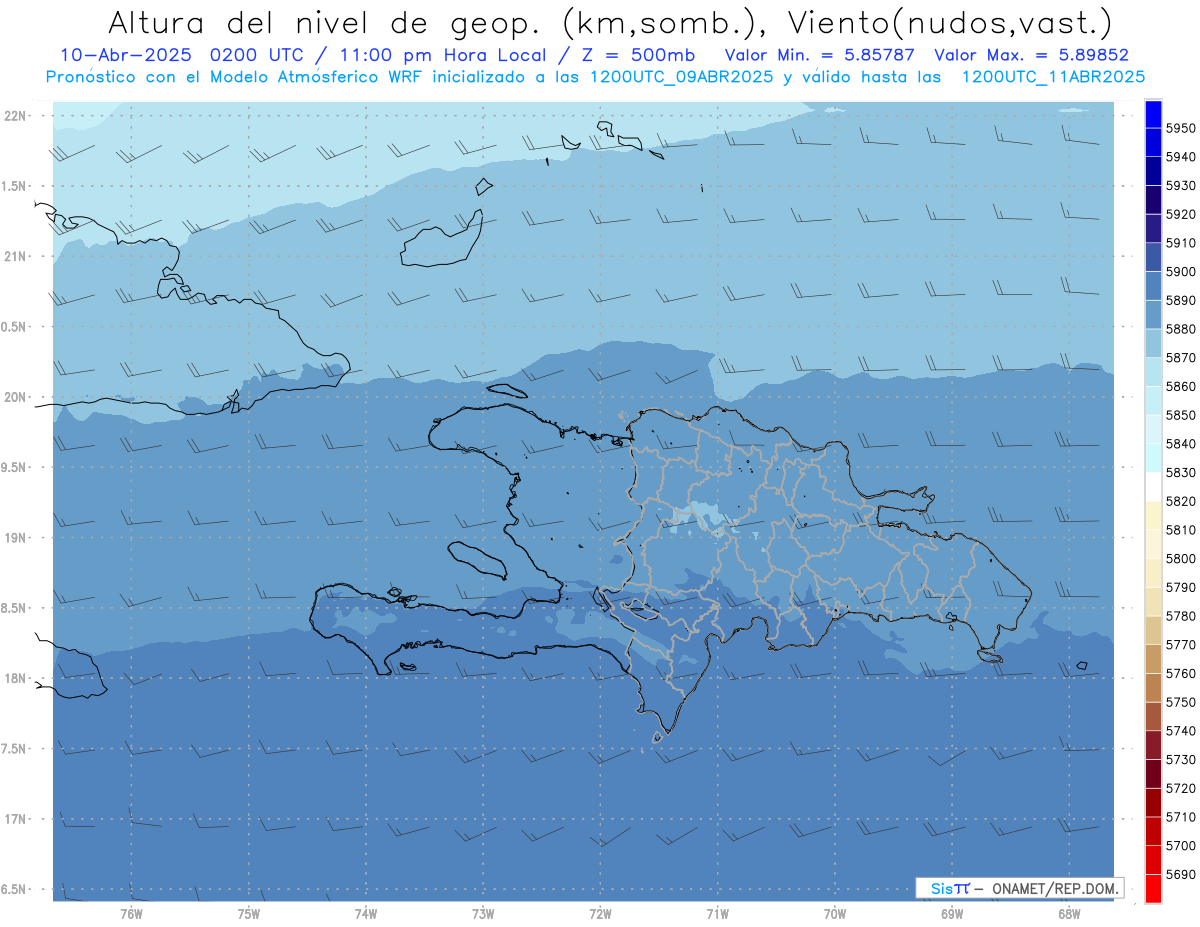Click the 68W longitude label

point(1069,913)
